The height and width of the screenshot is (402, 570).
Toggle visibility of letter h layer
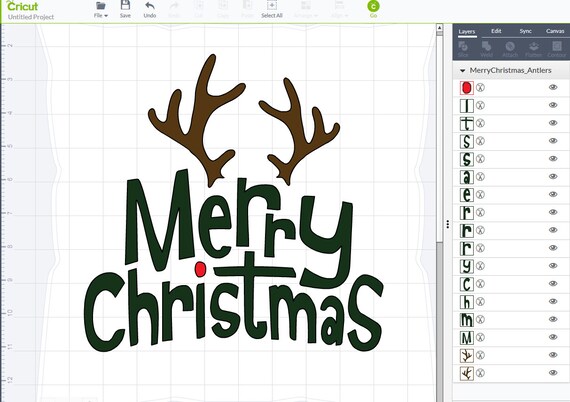pyautogui.click(x=553, y=301)
